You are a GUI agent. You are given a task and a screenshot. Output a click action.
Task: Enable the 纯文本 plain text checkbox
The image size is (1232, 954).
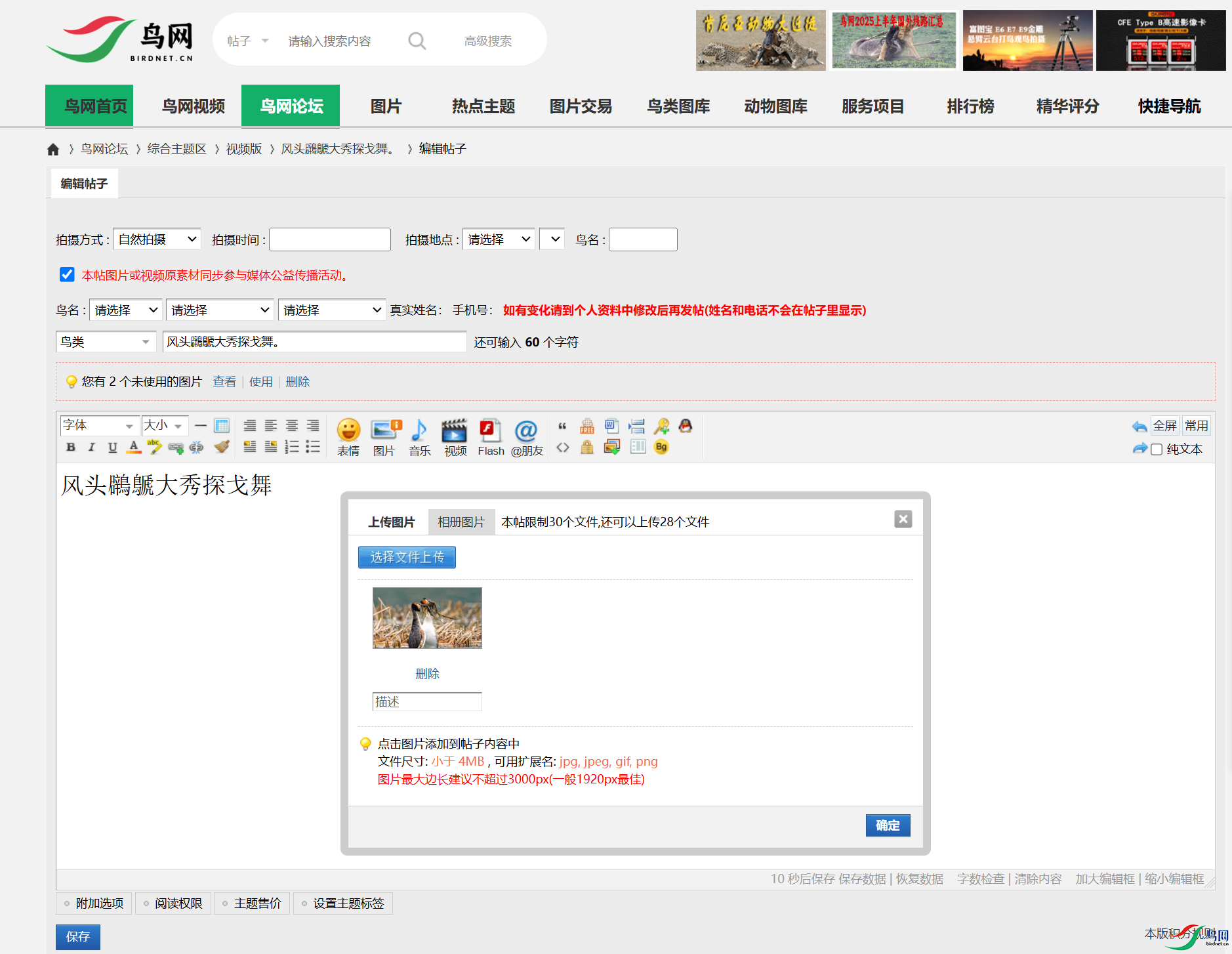click(x=1157, y=449)
